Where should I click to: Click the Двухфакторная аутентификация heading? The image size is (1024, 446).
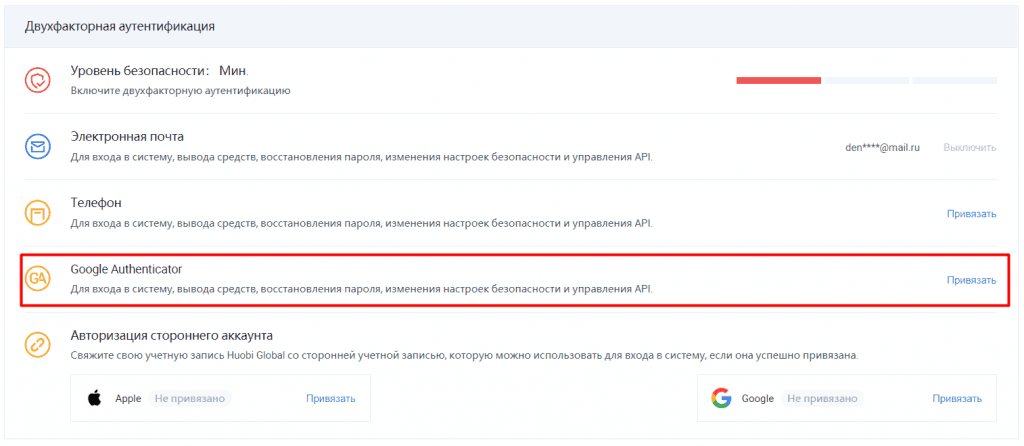[120, 27]
